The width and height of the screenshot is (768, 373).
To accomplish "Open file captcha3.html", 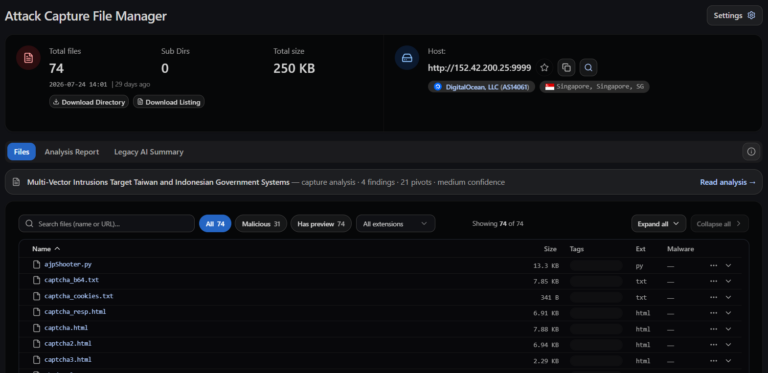I will pyautogui.click(x=68, y=360).
